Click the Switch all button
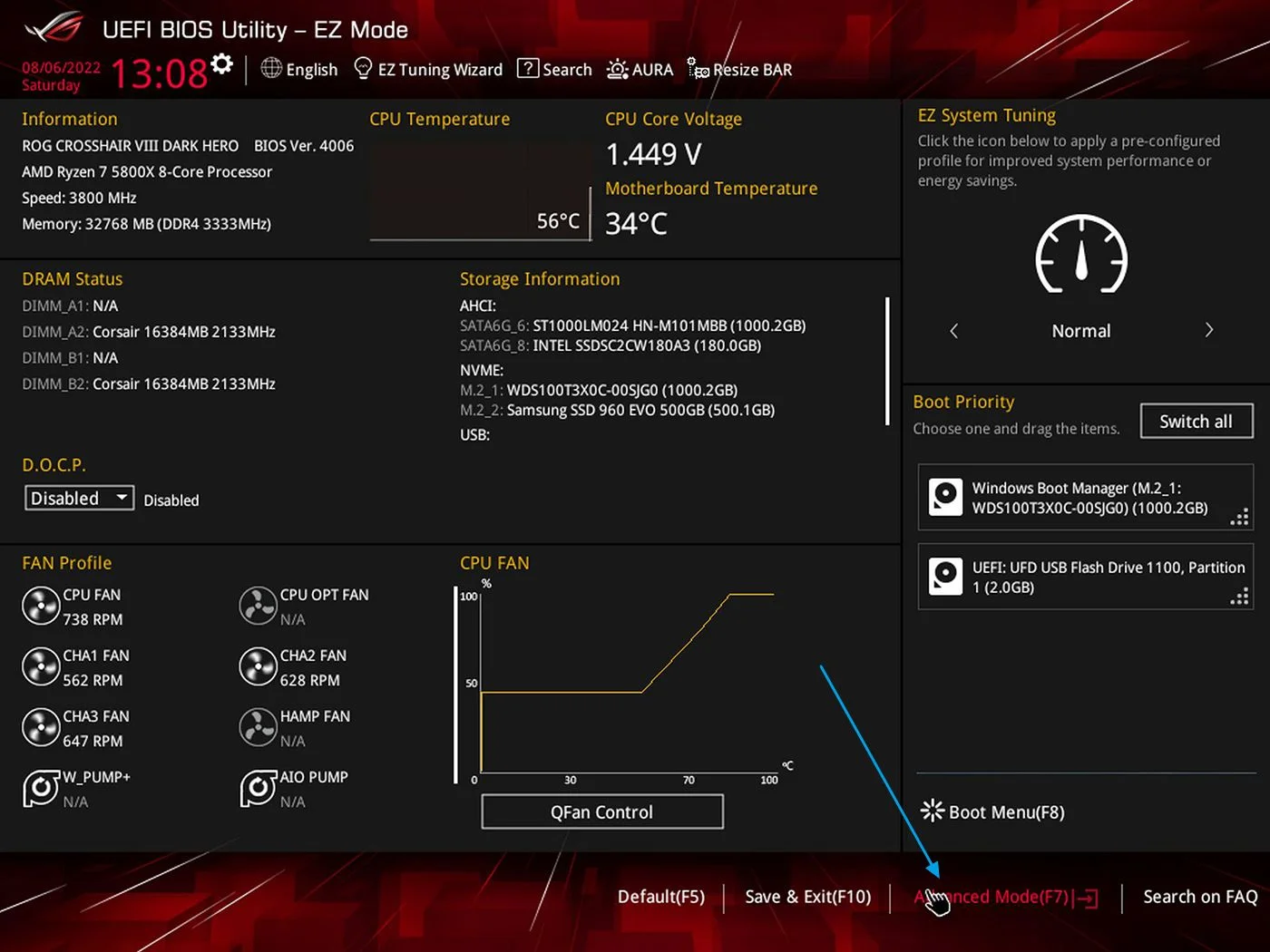The height and width of the screenshot is (952, 1270). pyautogui.click(x=1197, y=422)
